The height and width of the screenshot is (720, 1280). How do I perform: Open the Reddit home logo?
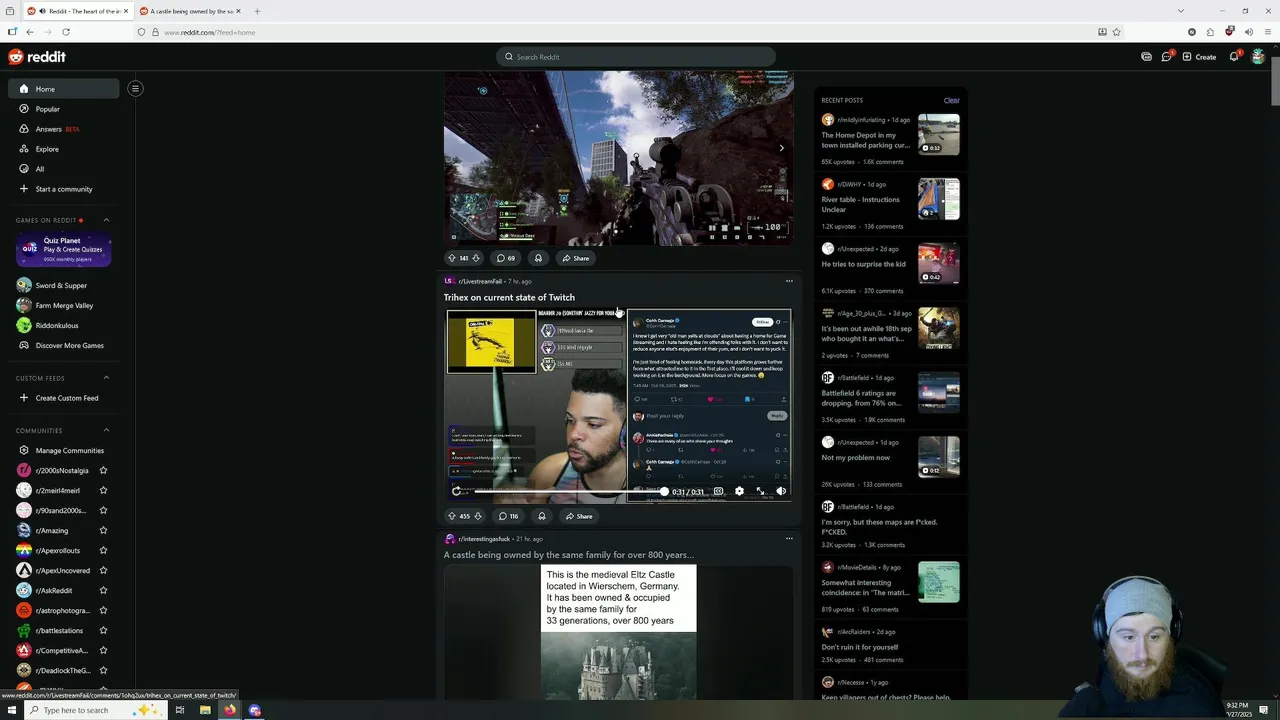[37, 57]
